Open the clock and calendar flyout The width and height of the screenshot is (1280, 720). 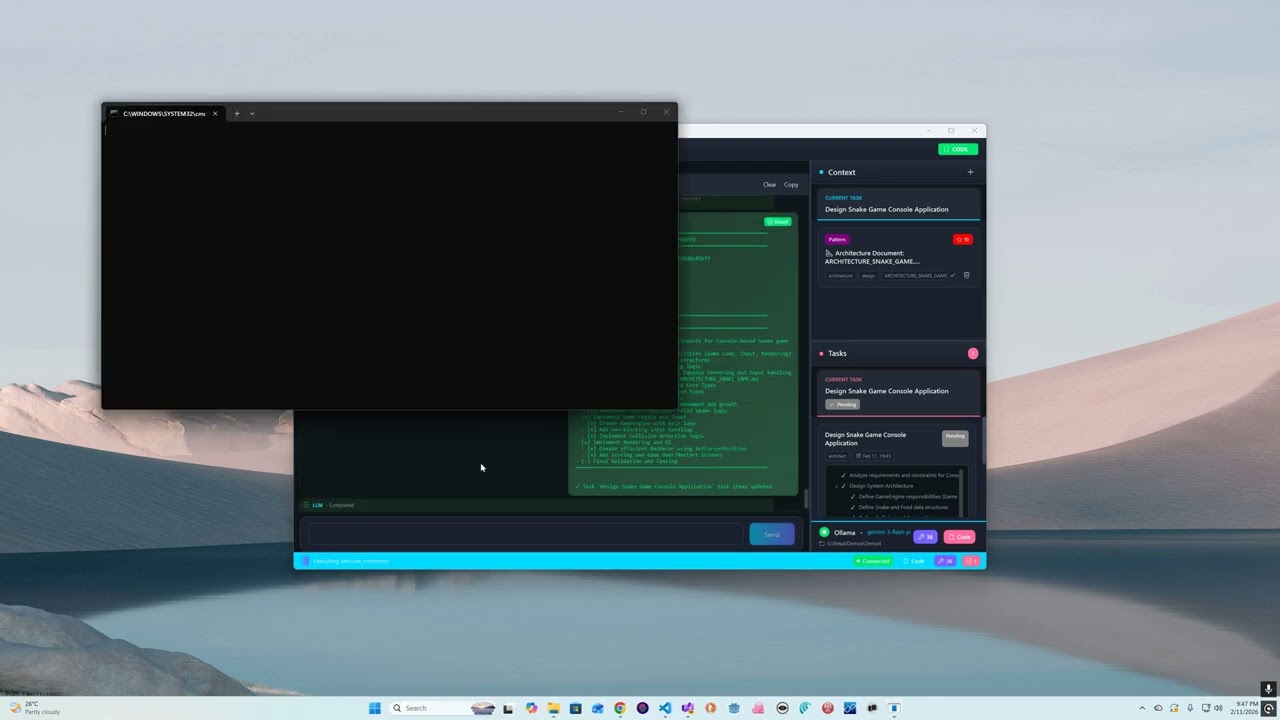coord(1245,708)
